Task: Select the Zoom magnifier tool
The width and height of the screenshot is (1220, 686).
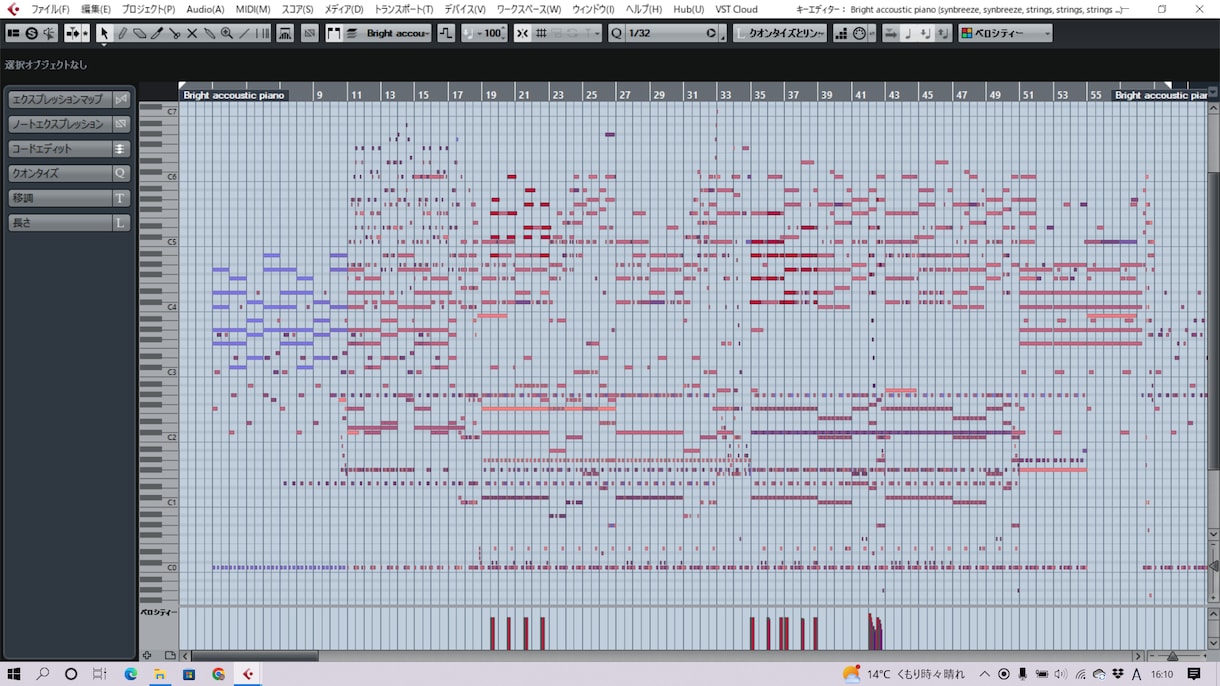Action: pyautogui.click(x=227, y=33)
